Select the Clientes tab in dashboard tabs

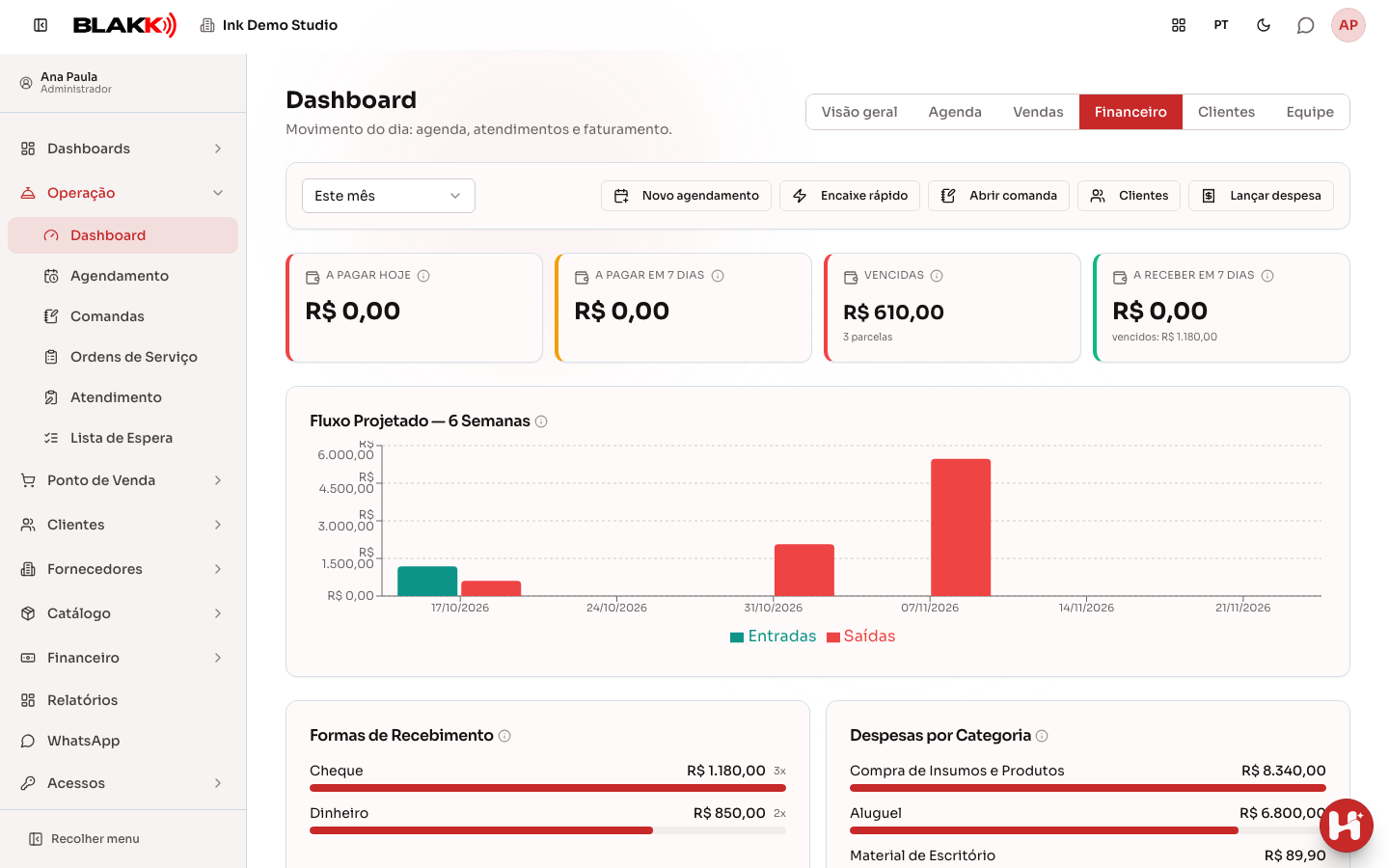pos(1226,112)
